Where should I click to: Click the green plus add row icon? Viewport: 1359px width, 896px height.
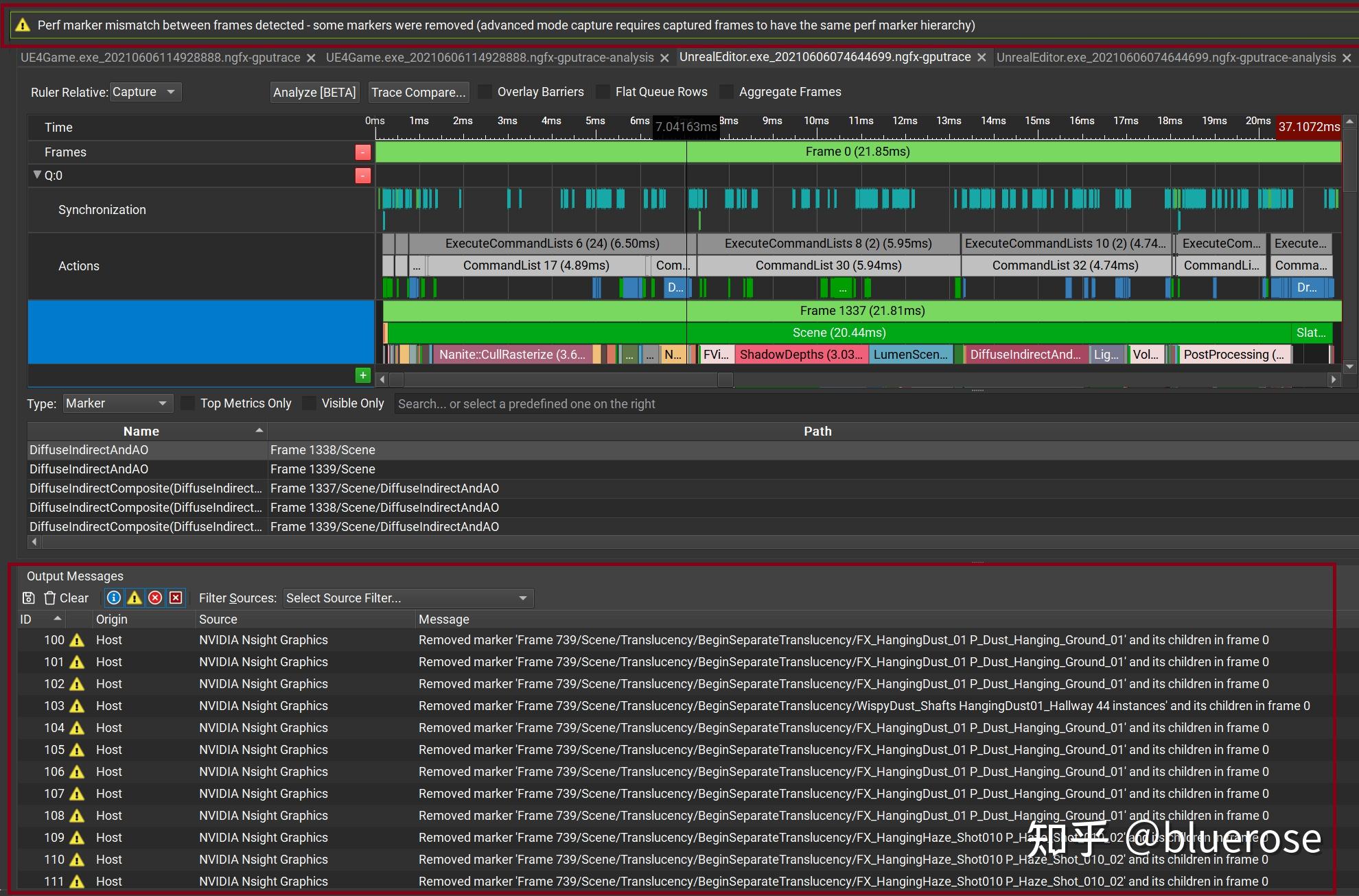(x=362, y=375)
